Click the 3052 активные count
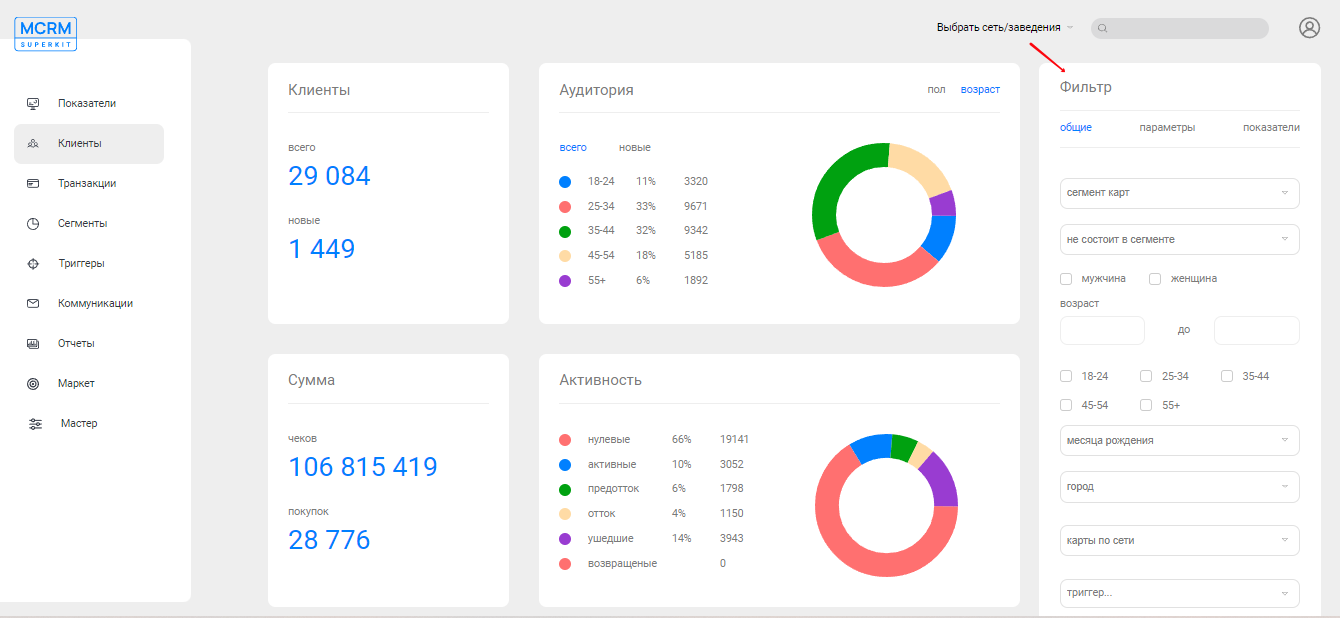The image size is (1340, 618). coord(732,464)
